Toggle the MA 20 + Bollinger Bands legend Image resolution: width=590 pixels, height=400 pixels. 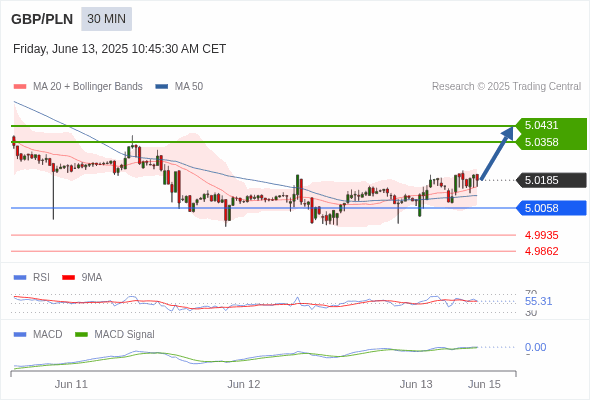coord(78,87)
